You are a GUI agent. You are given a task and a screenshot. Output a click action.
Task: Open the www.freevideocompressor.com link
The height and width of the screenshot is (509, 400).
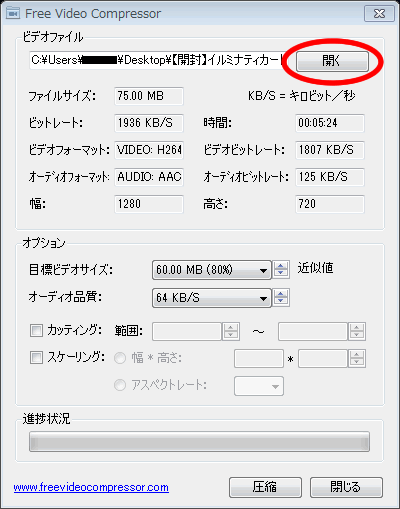click(x=91, y=487)
